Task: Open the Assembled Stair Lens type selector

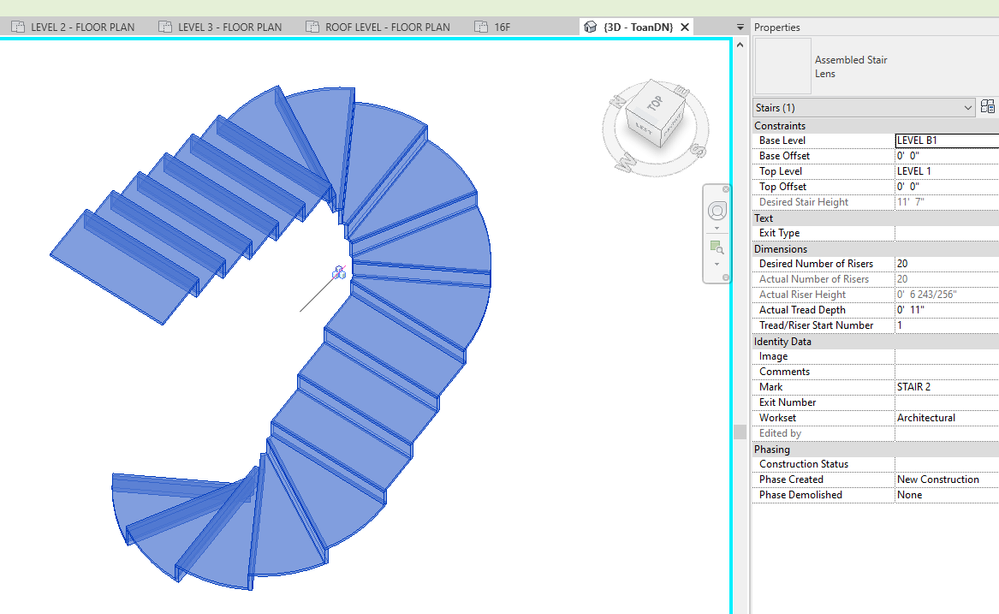Action: pyautogui.click(x=877, y=66)
